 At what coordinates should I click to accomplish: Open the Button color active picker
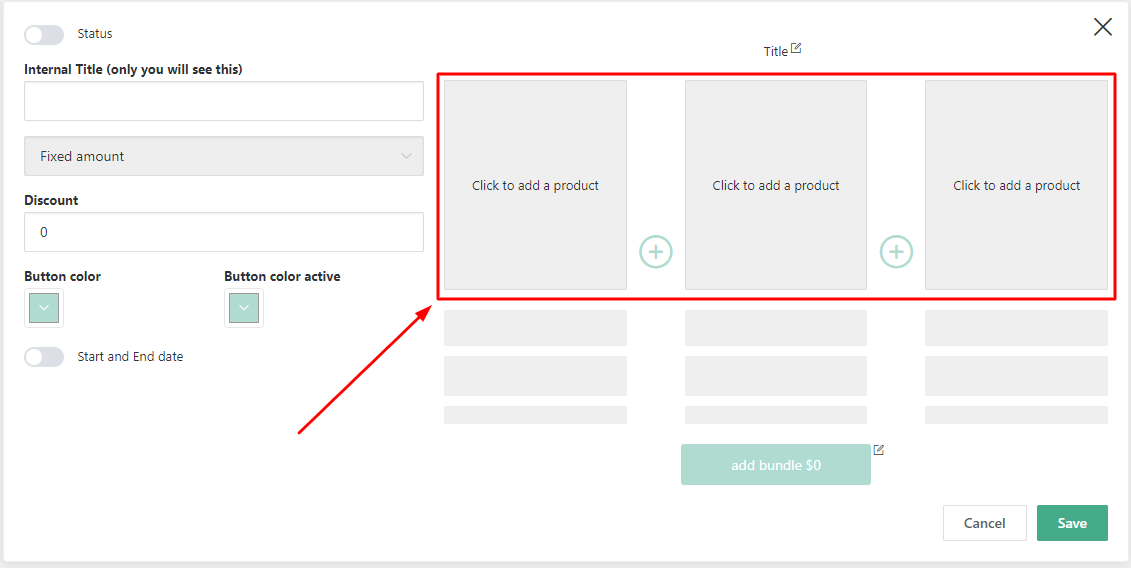point(244,308)
